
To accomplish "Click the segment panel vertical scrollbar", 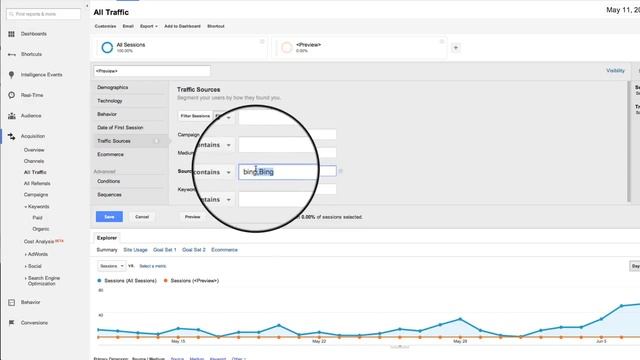I will point(629,141).
